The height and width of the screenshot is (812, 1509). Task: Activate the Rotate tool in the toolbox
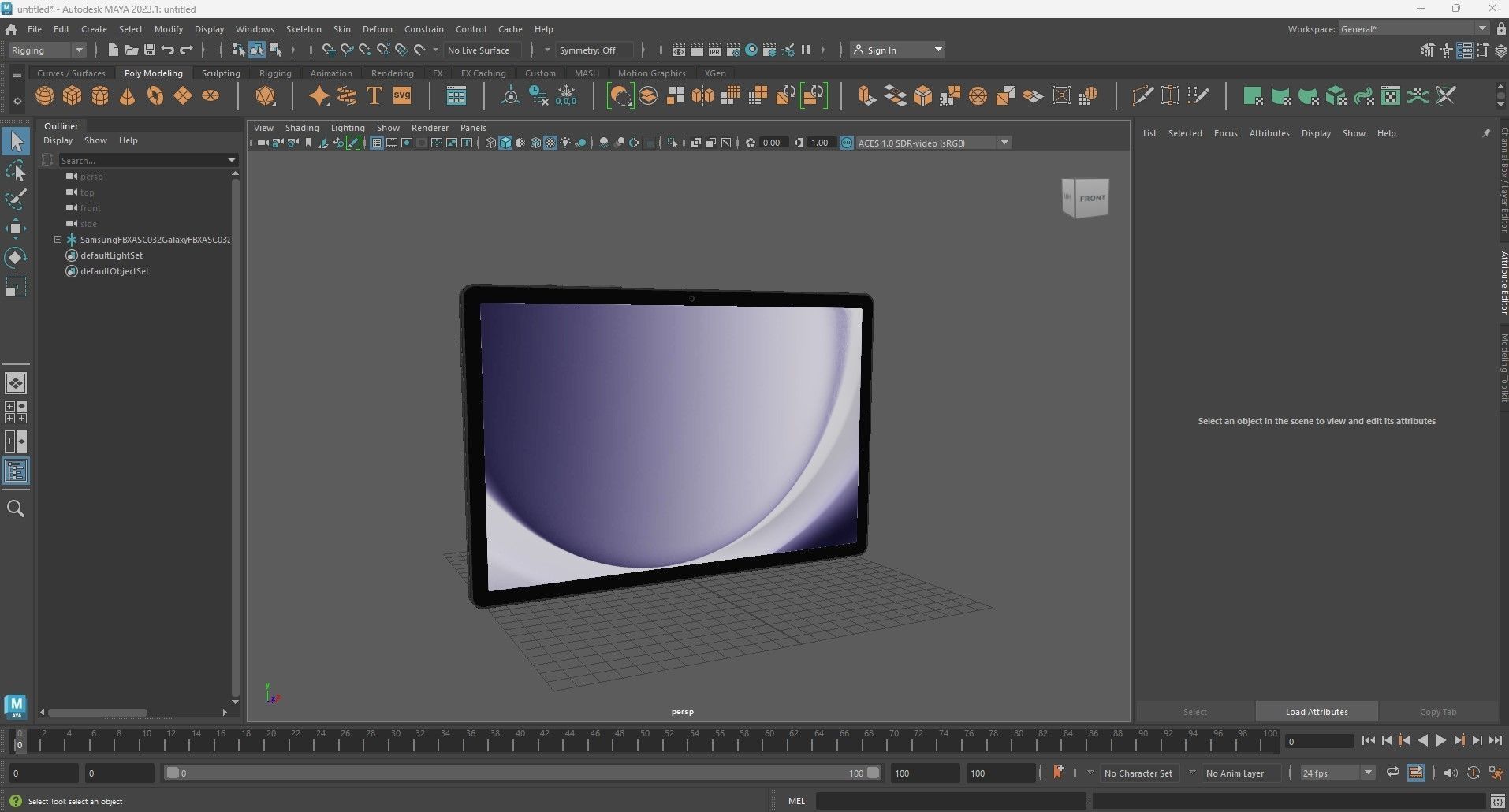coord(16,258)
